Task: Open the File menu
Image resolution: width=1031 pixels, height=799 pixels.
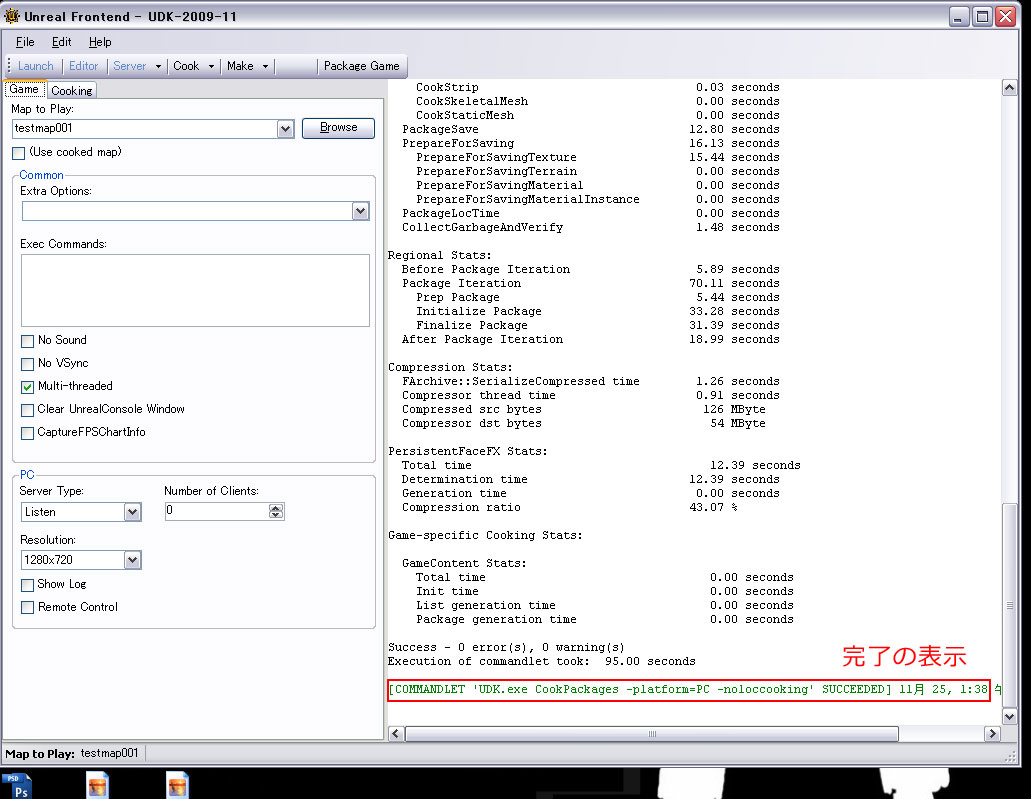Action: [x=25, y=42]
